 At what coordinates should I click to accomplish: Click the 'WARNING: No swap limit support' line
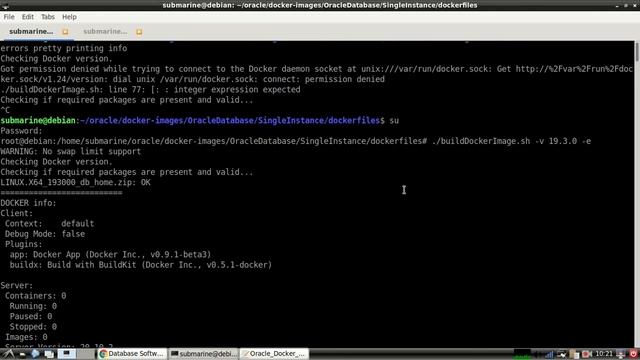pos(71,151)
